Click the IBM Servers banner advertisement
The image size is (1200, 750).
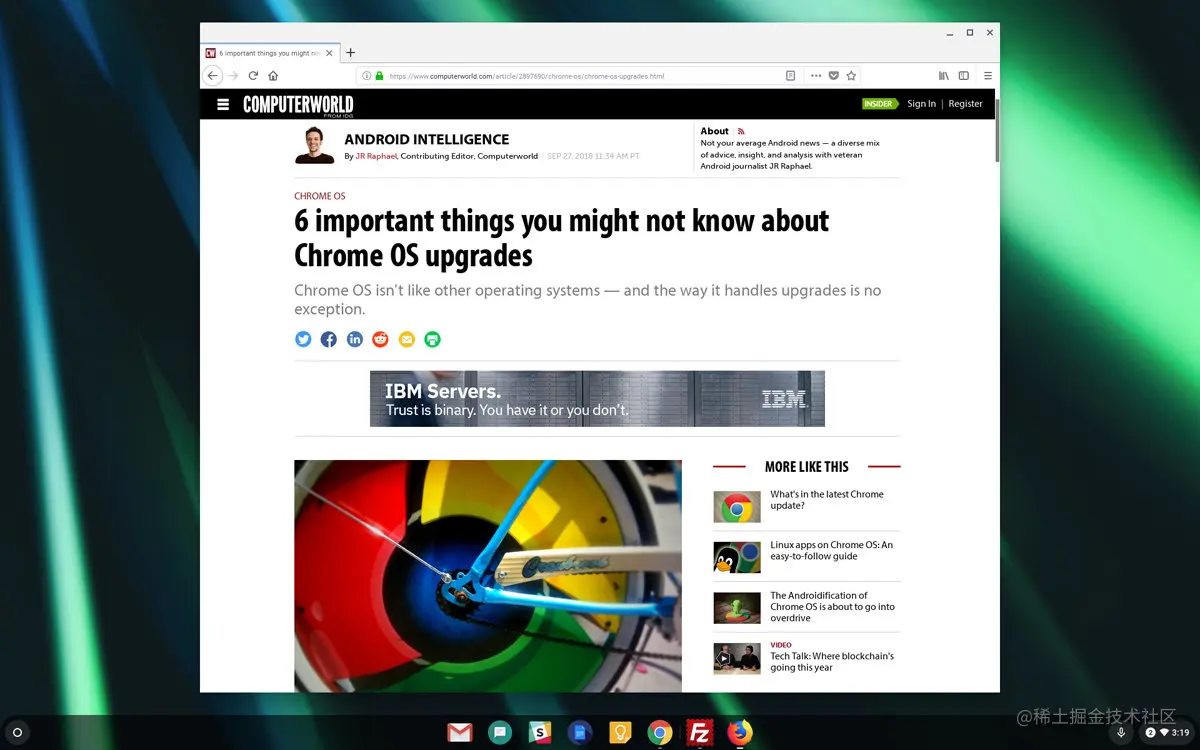(597, 399)
